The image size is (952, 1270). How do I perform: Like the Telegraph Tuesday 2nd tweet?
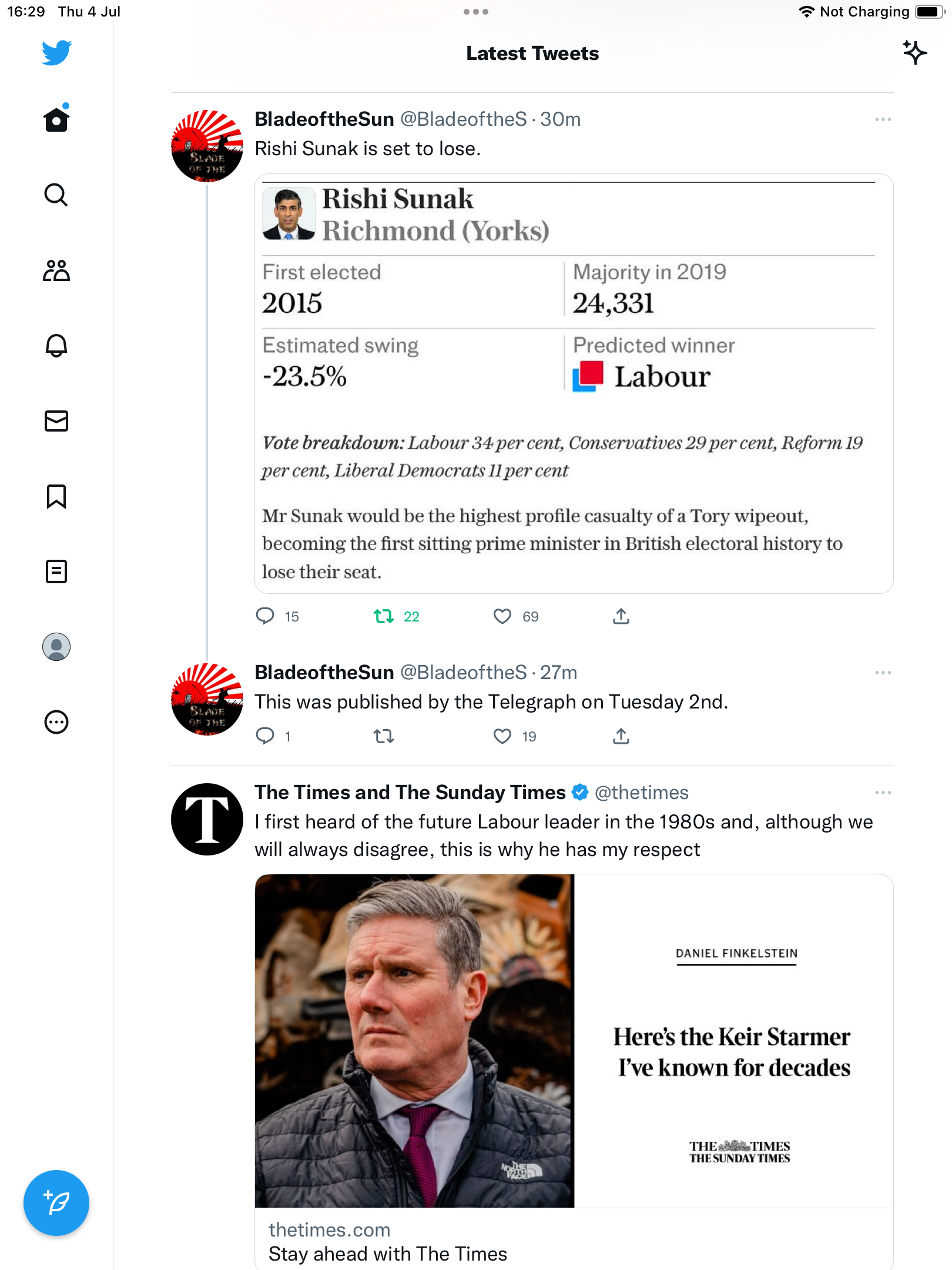tap(502, 736)
